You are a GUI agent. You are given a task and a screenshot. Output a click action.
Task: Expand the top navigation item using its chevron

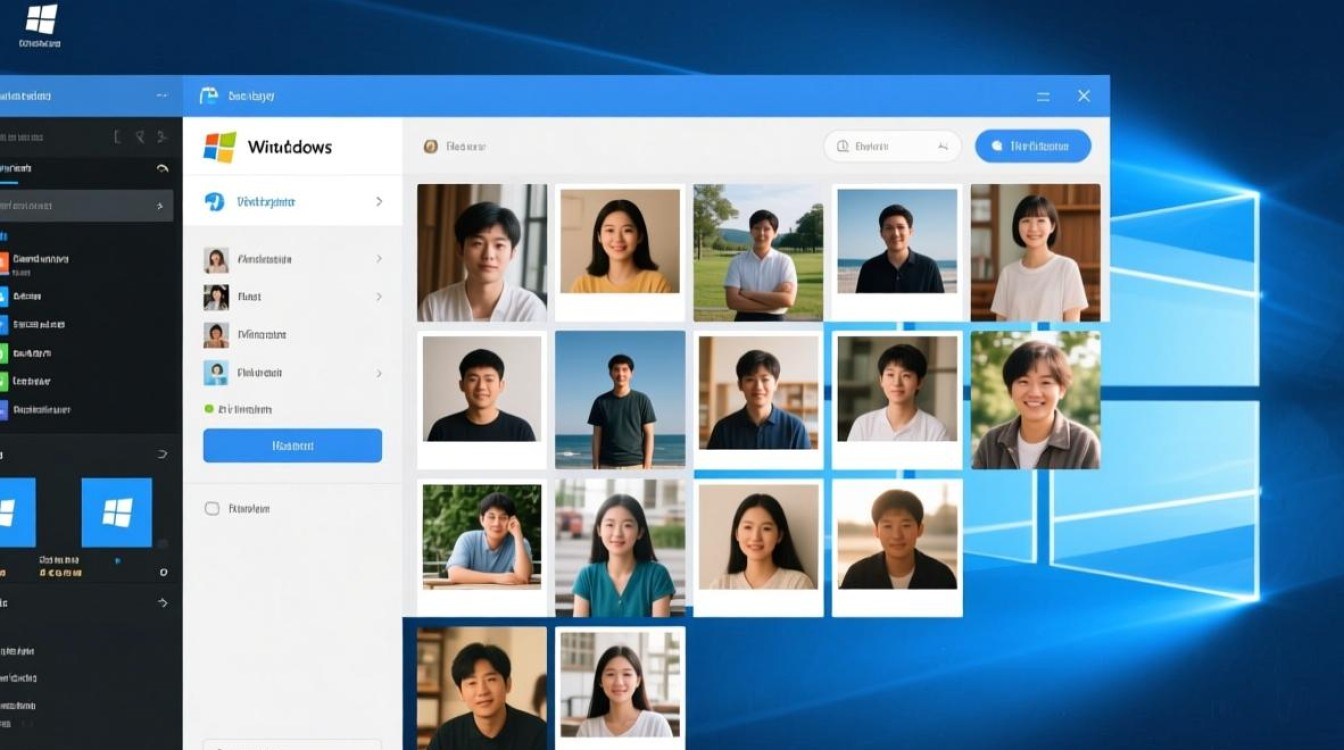click(x=377, y=202)
